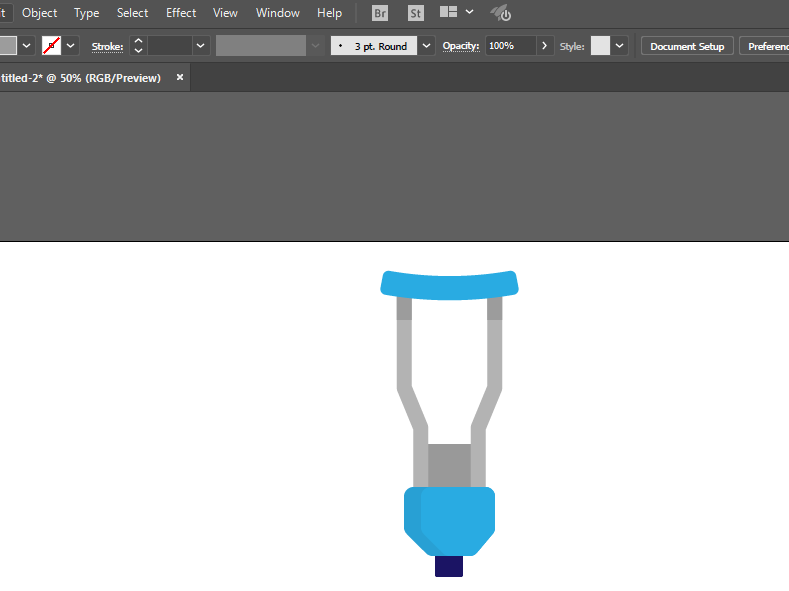
Task: Click the Adobe Stock St icon
Action: (x=415, y=13)
